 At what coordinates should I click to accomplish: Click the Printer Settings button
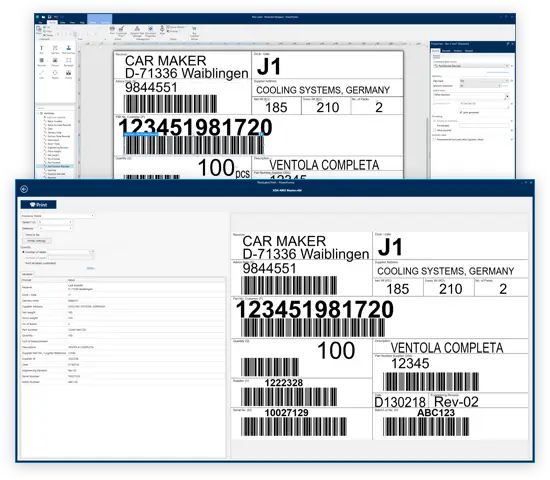point(37,241)
